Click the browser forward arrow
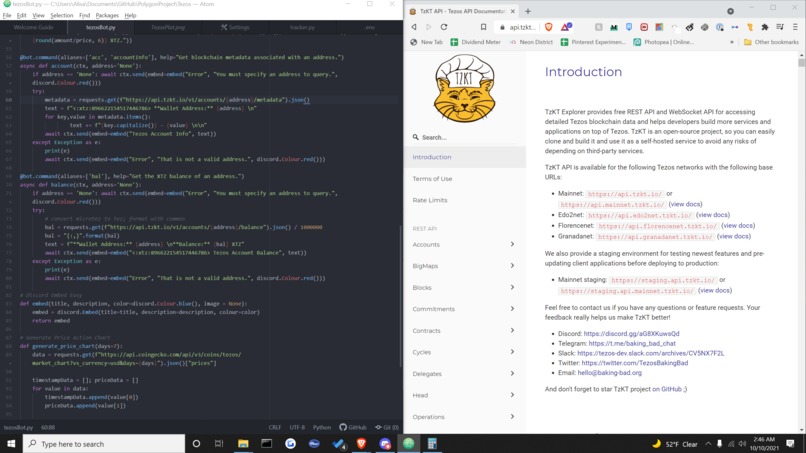Image resolution: width=806 pixels, height=453 pixels. [429, 27]
